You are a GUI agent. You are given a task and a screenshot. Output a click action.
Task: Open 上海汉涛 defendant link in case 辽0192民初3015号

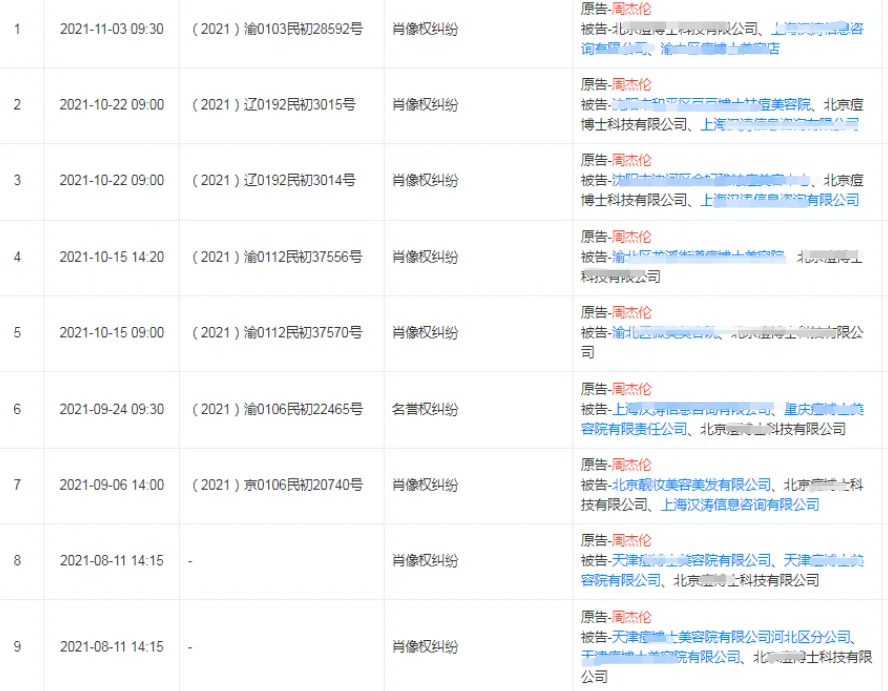point(780,124)
